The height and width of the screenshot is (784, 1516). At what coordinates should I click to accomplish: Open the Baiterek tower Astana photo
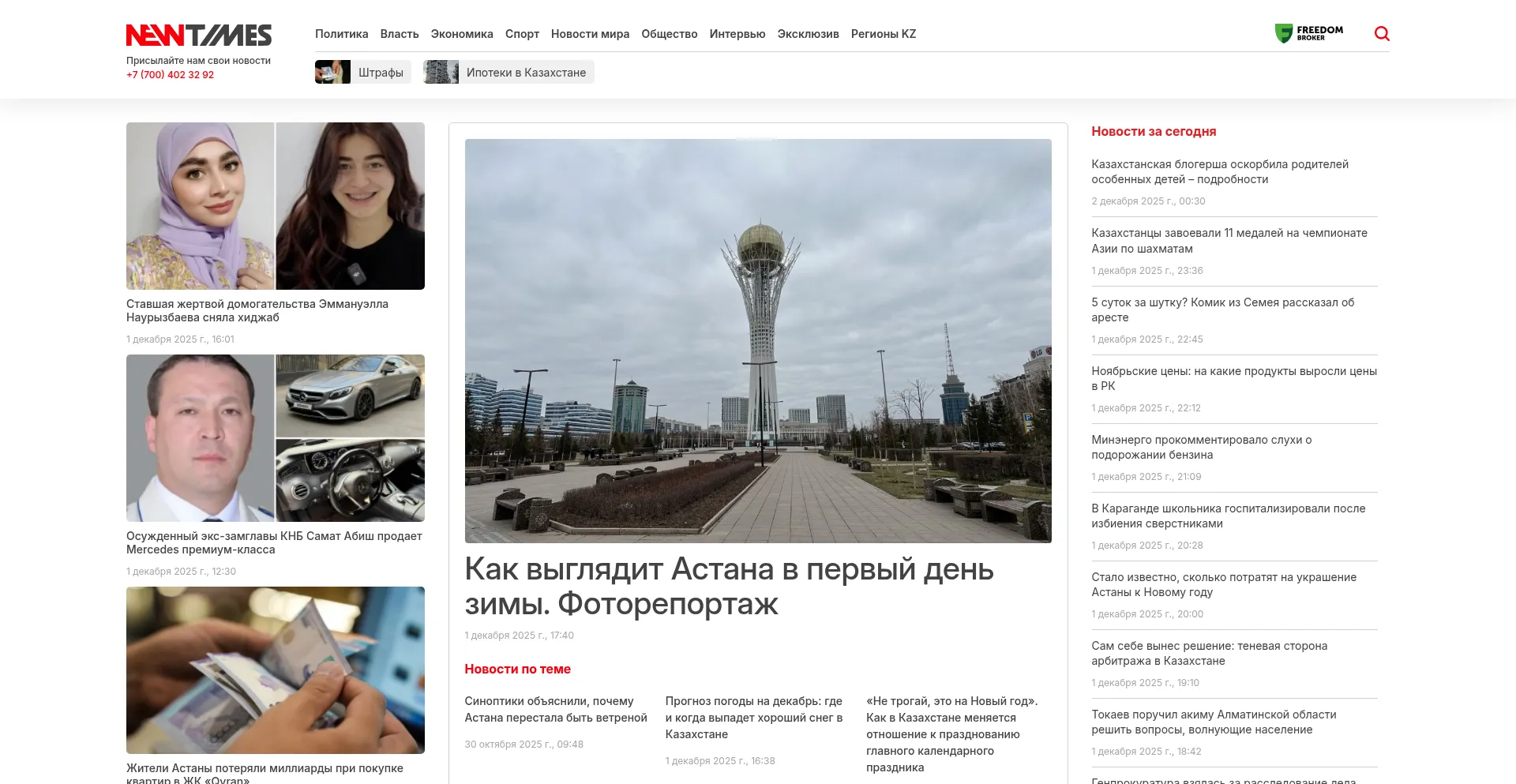[x=757, y=340]
